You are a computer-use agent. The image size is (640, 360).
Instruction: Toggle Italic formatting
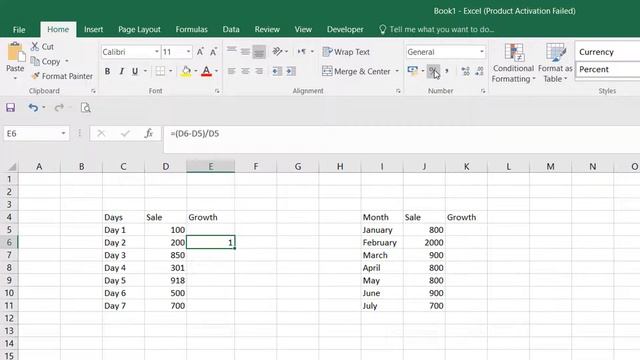121,71
